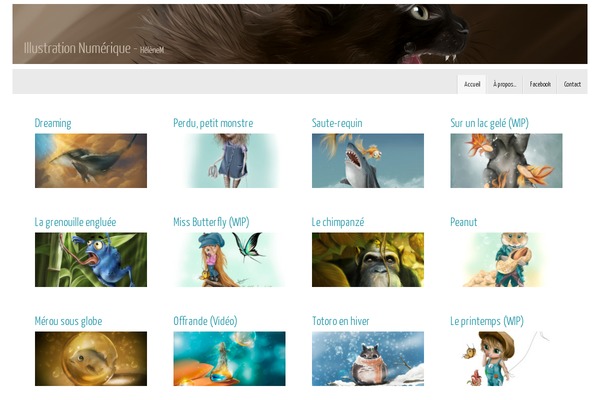This screenshot has height=400, width=600.
Task: View the Offrande video thumbnail
Action: coord(229,359)
